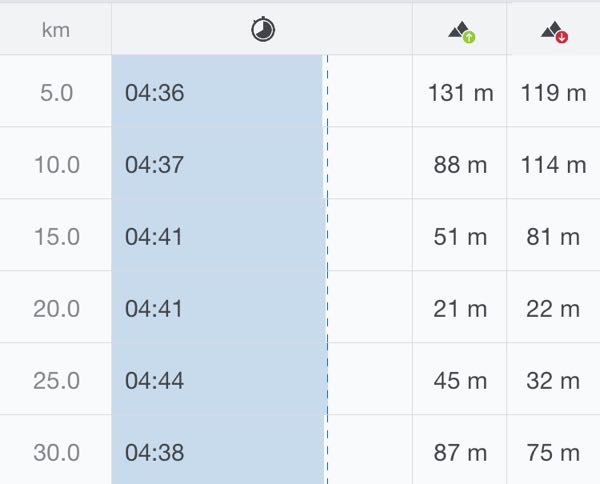
Task: Click the 15.0 km split label
Action: click(x=56, y=237)
